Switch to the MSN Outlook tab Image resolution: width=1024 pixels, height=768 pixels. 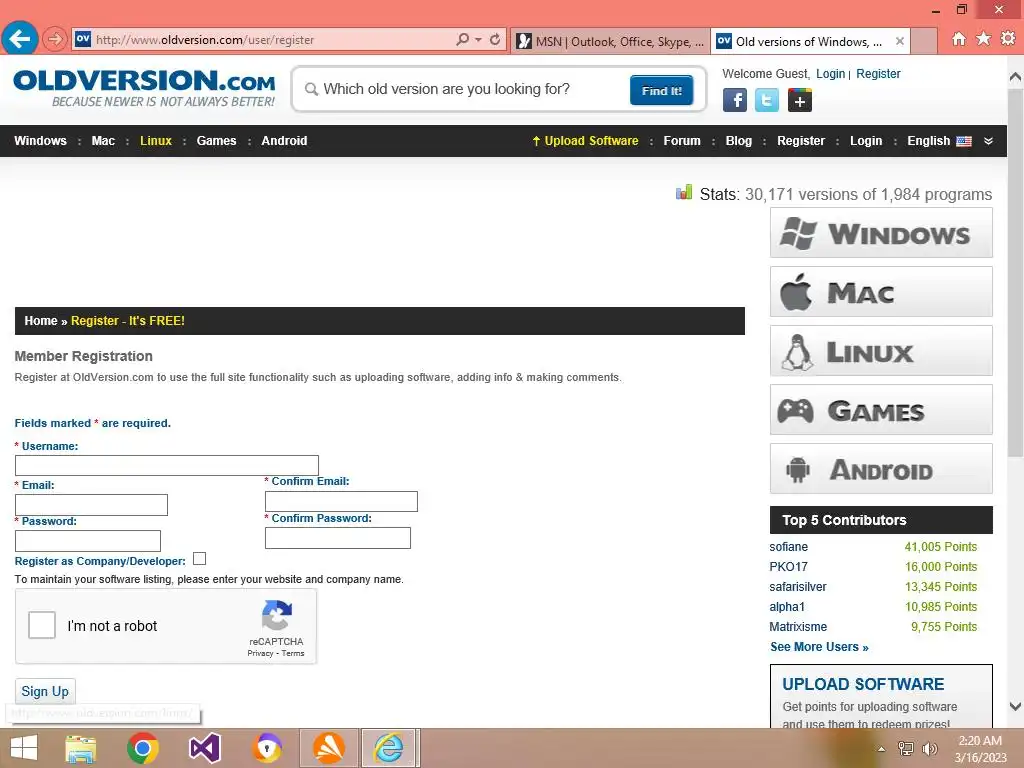pos(611,41)
